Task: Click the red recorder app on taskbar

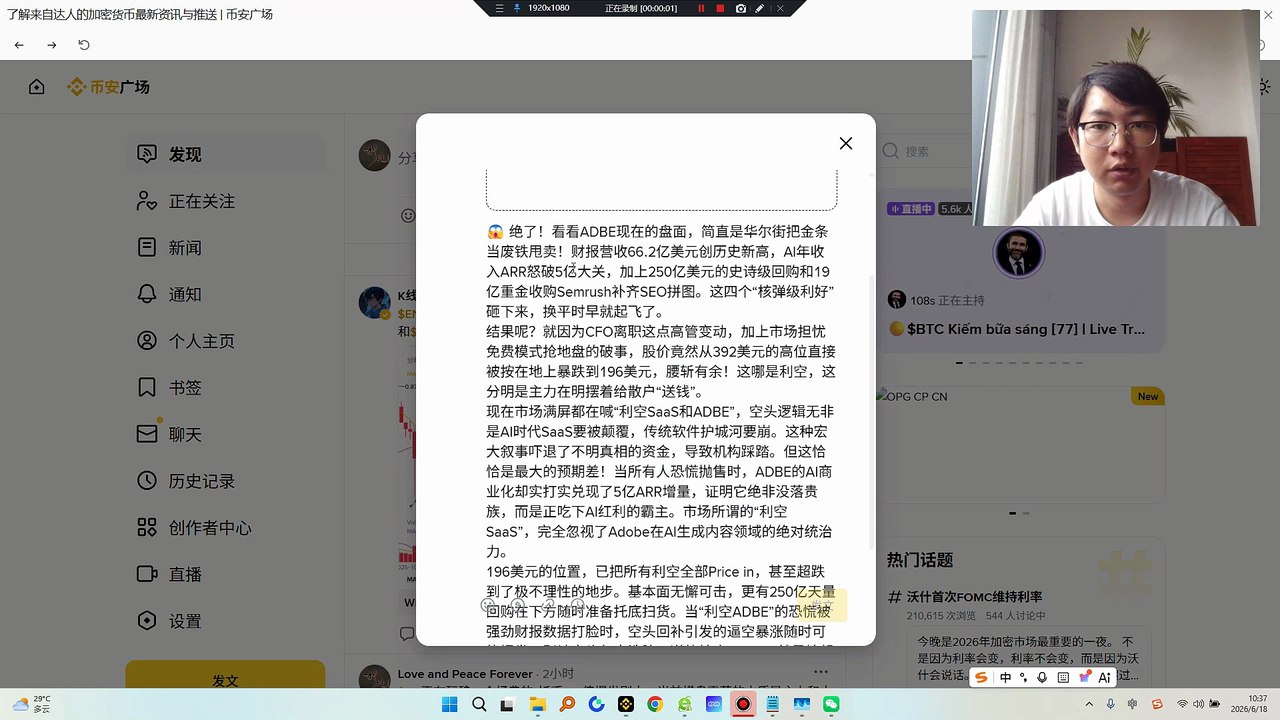Action: point(743,704)
